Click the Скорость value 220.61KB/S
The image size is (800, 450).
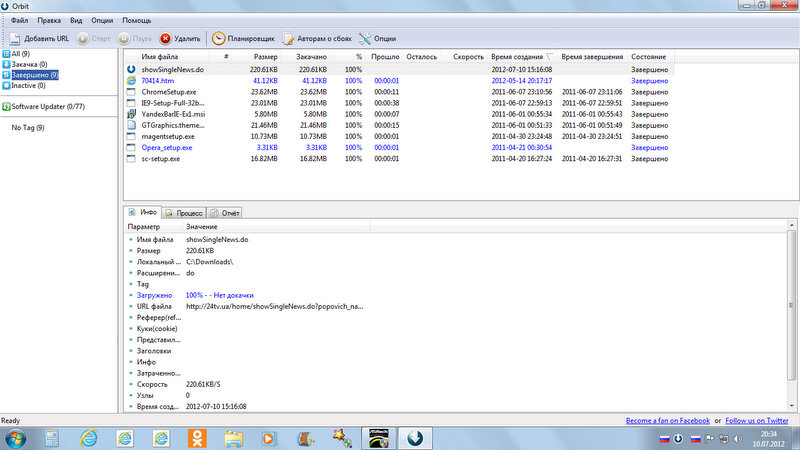point(203,384)
